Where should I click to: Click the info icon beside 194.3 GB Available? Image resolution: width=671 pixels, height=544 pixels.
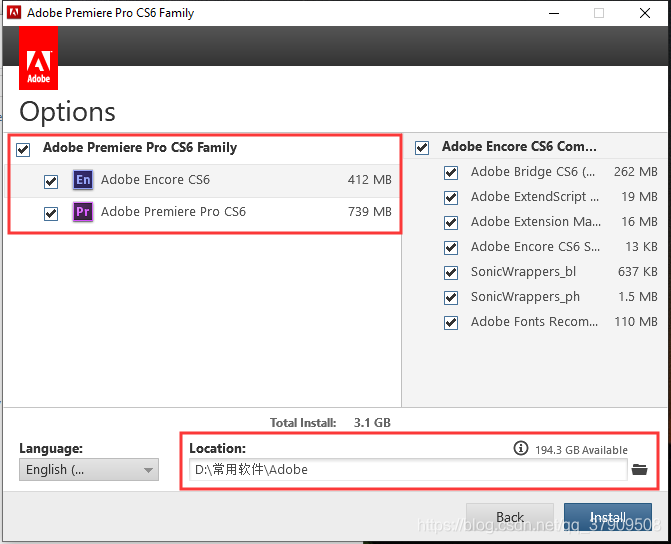[520, 448]
